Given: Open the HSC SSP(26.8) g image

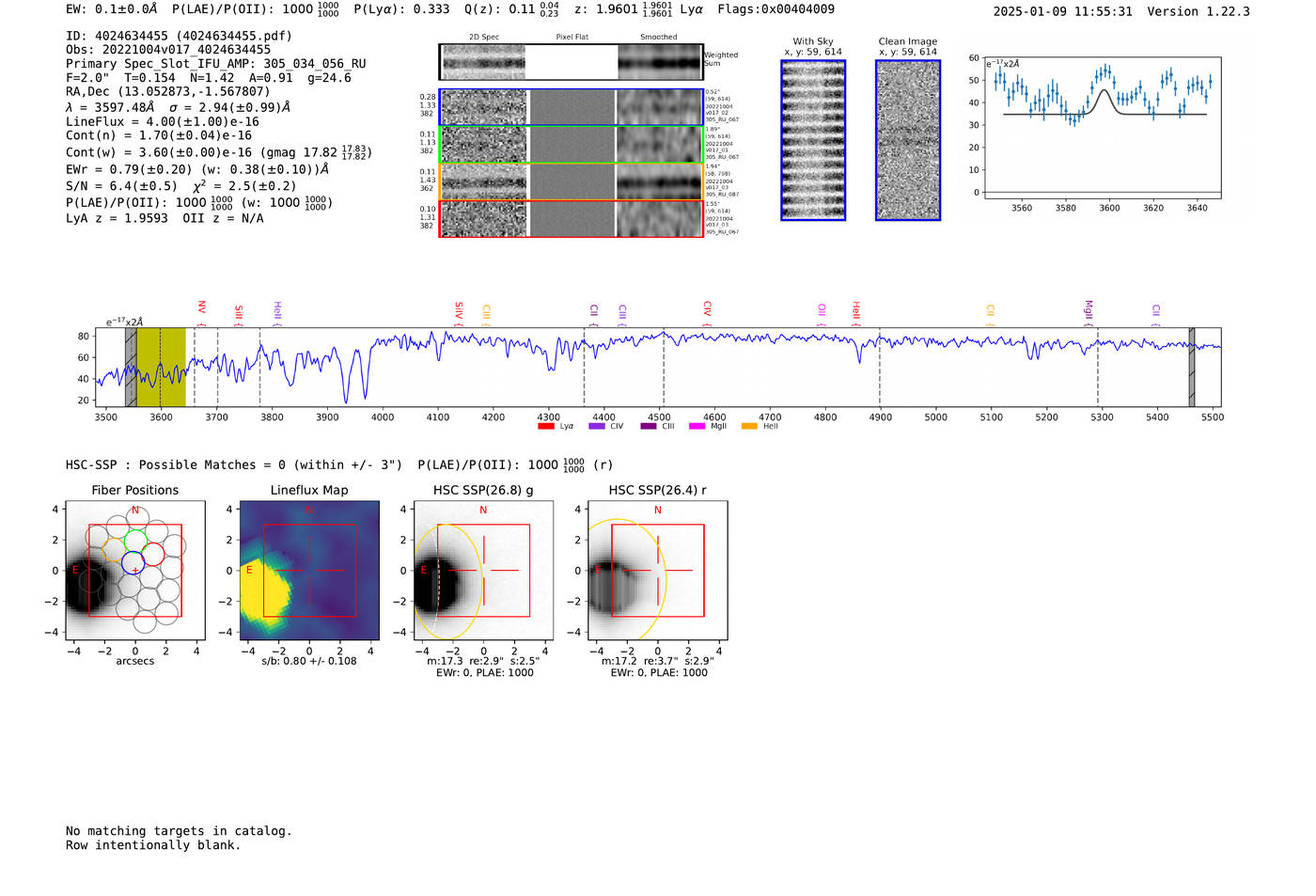Looking at the screenshot, I should [x=483, y=571].
